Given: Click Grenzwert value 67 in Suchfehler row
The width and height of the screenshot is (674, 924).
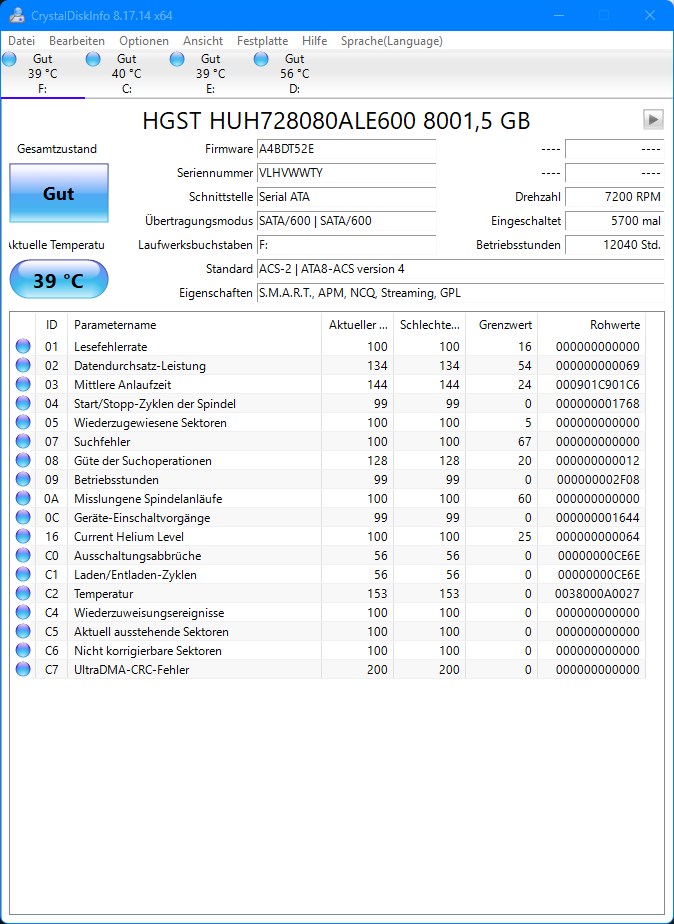Looking at the screenshot, I should 524,442.
